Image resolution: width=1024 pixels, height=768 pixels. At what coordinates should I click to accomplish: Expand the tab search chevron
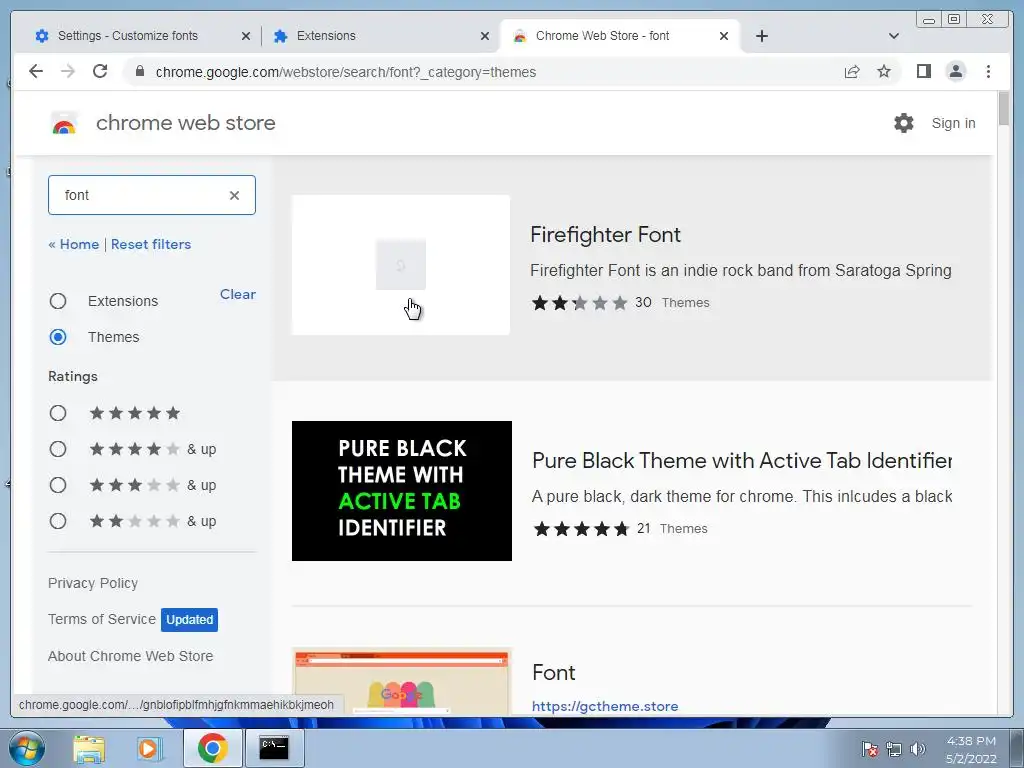tap(894, 36)
